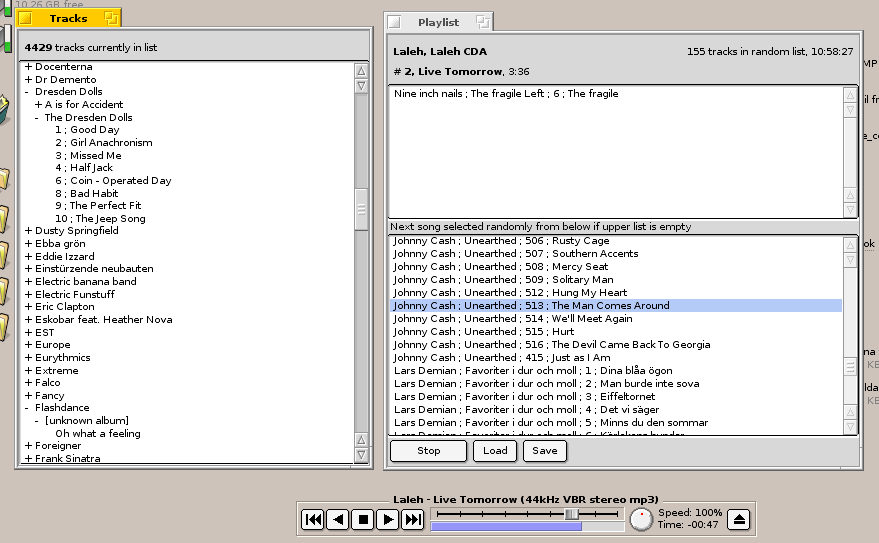The width and height of the screenshot is (879, 543).
Task: Select 'Oh what a feeling' track
Action: [x=98, y=434]
